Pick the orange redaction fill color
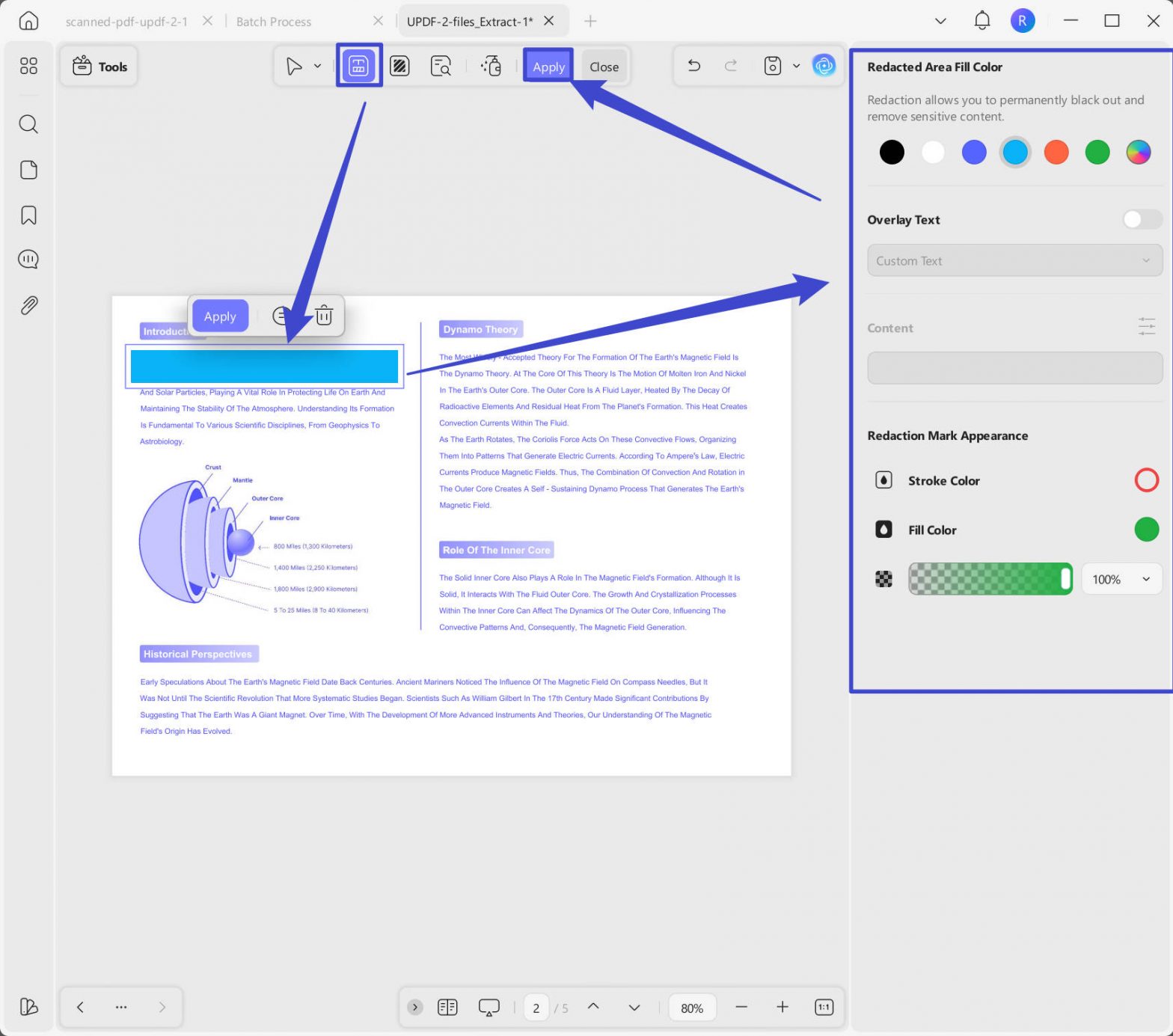This screenshot has height=1036, width=1173. [x=1056, y=152]
